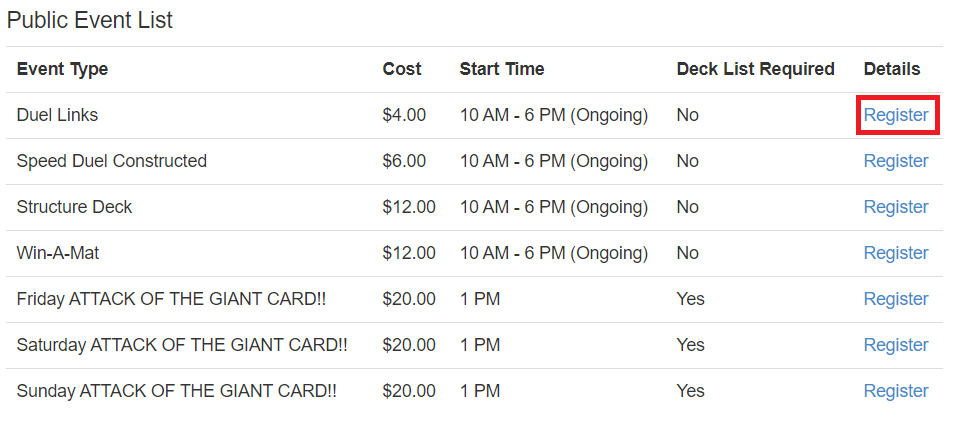Select the Cost column header
This screenshot has height=425, width=962.
click(402, 69)
